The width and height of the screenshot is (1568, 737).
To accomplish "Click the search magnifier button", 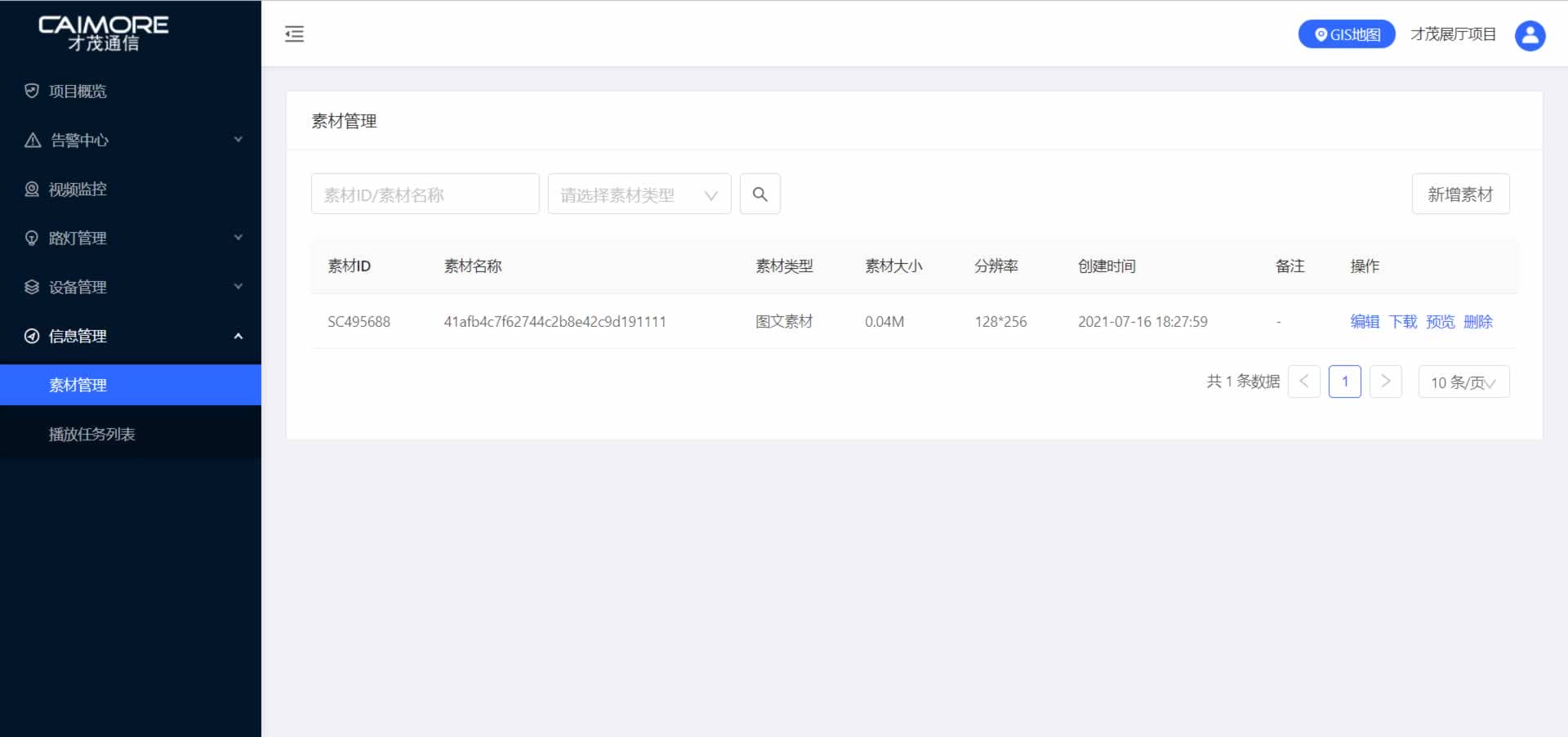I will tap(759, 194).
